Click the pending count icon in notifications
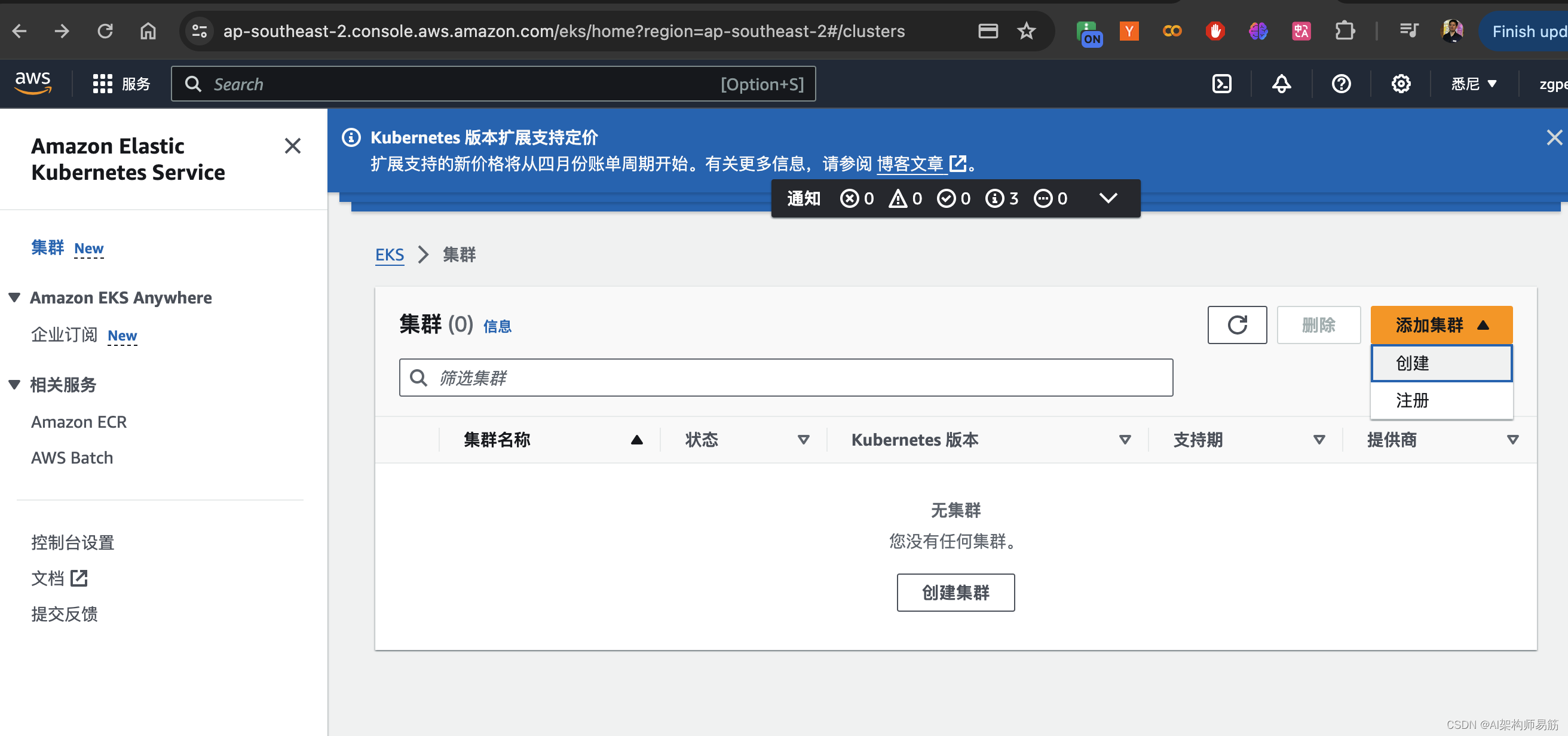 tap(1050, 198)
